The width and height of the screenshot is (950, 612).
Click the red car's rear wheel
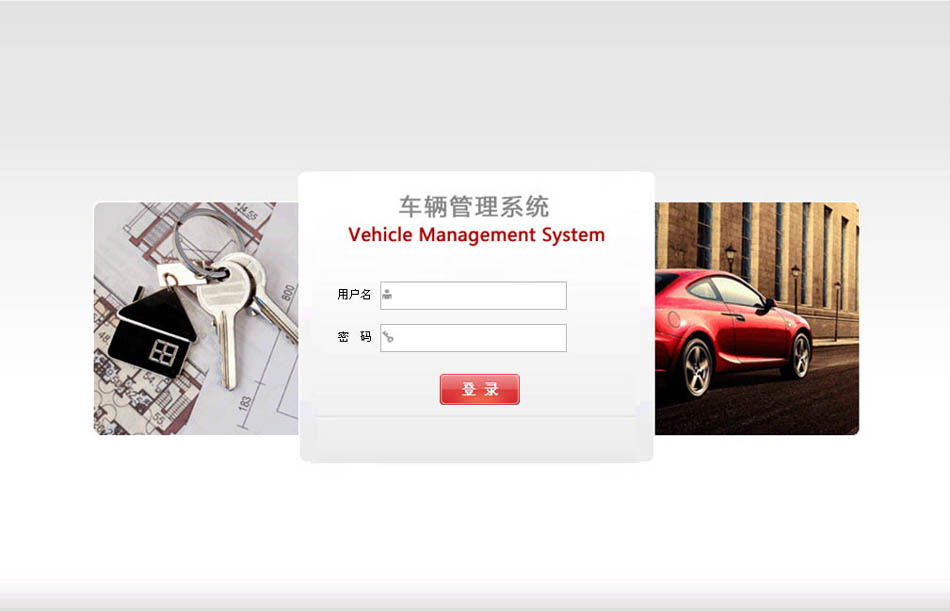(697, 368)
